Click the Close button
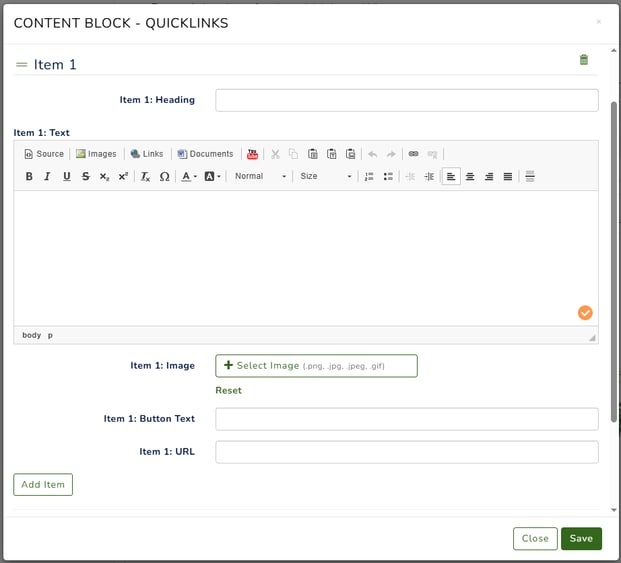This screenshot has height=563, width=621. [x=535, y=538]
